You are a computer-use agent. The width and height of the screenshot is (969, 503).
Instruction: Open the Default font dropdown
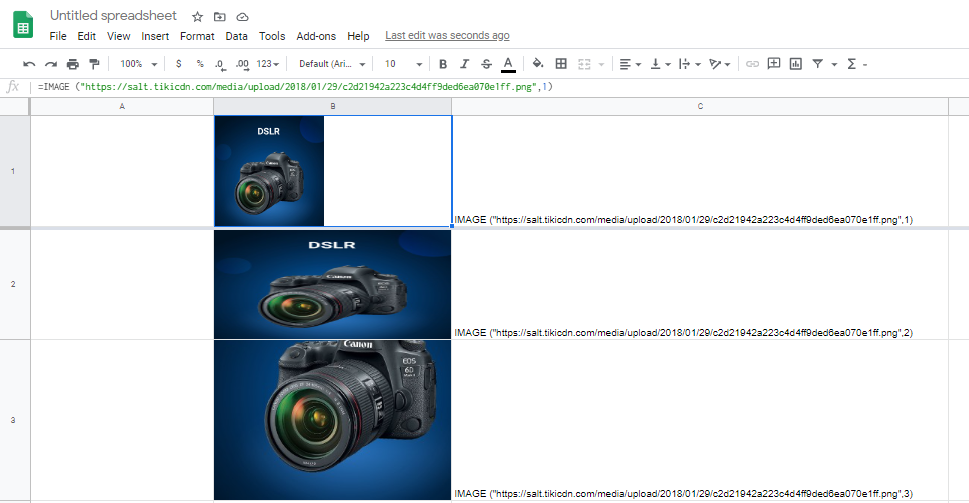[332, 64]
